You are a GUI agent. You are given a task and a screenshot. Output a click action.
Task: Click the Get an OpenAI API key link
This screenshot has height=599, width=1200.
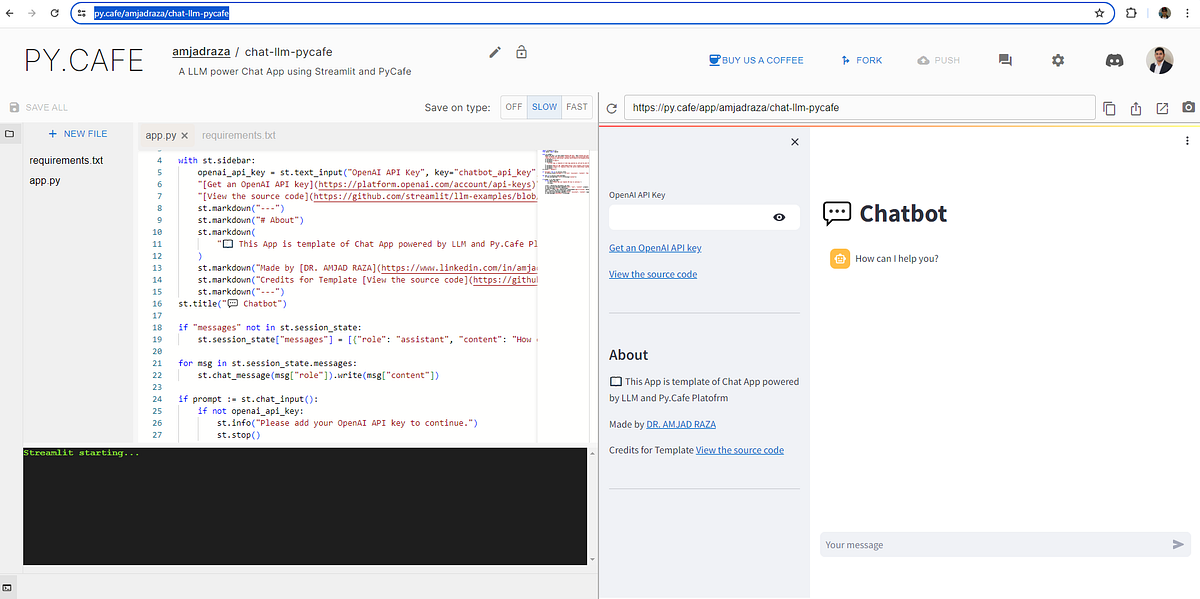pyautogui.click(x=654, y=247)
